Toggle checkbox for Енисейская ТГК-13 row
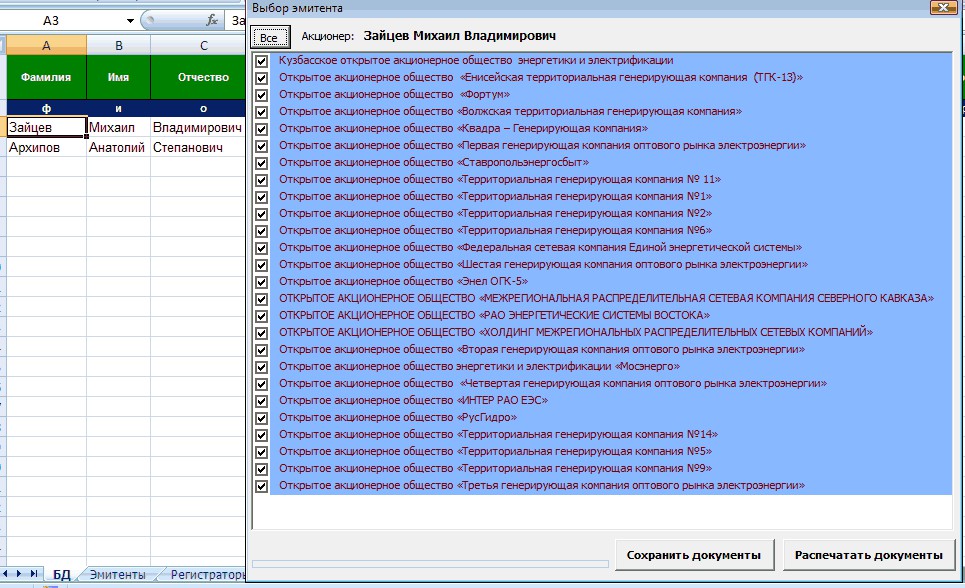 tap(262, 78)
